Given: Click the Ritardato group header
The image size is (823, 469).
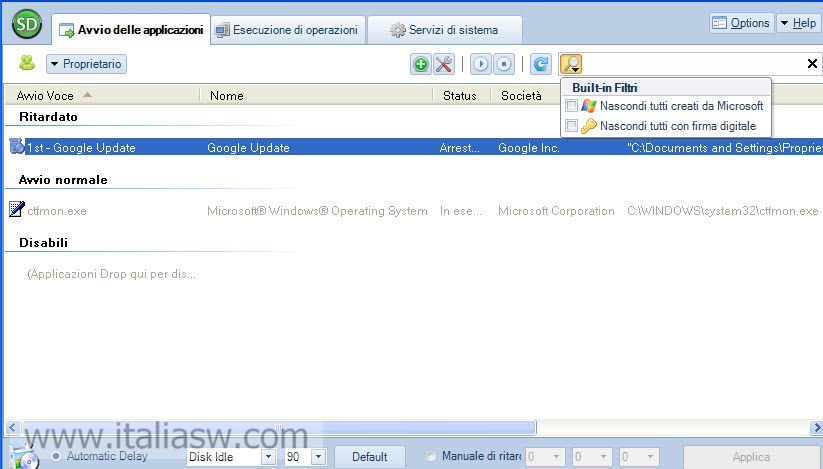Looking at the screenshot, I should [x=48, y=116].
